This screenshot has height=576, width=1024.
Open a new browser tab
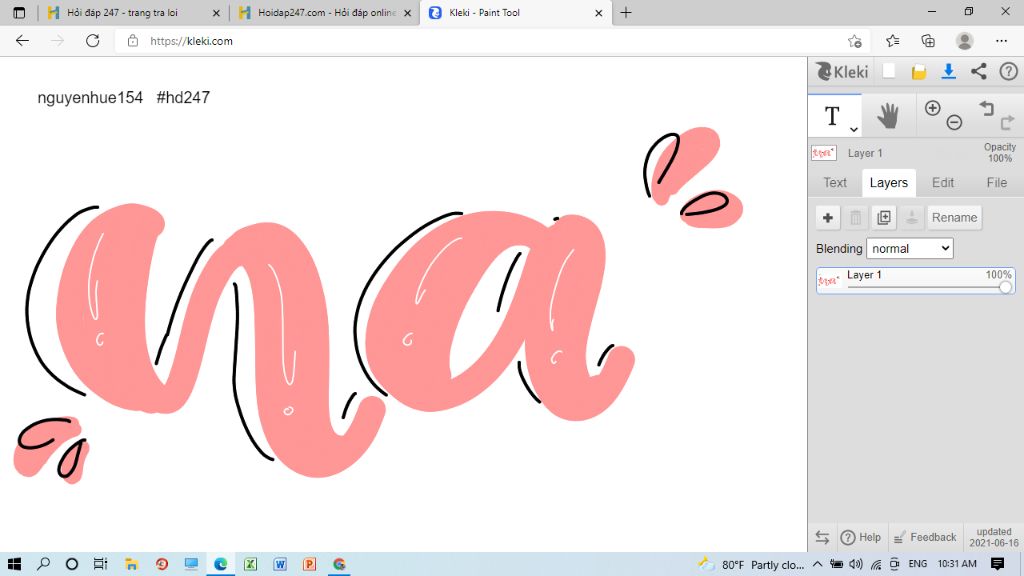click(626, 12)
